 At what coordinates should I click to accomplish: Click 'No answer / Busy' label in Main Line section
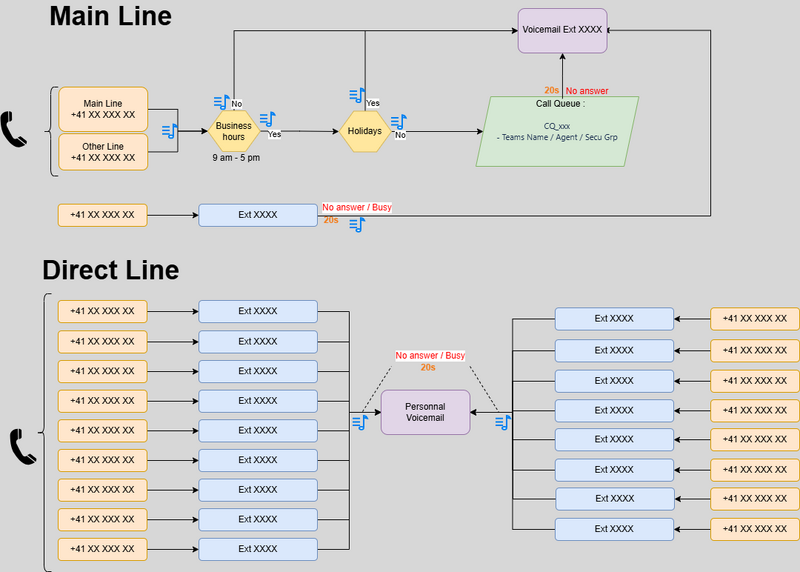tap(357, 207)
